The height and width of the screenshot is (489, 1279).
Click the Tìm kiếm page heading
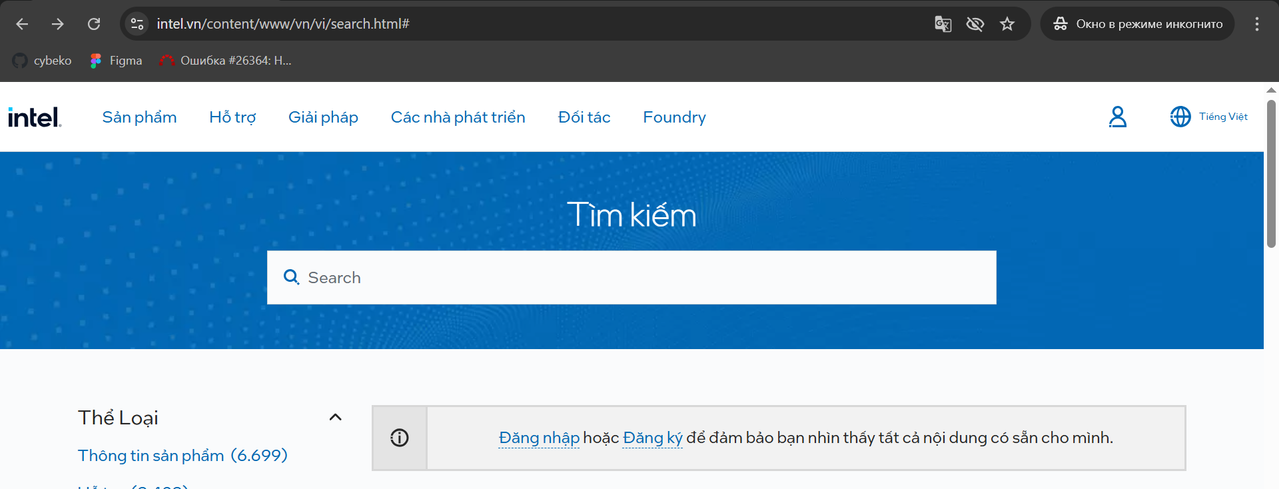point(631,215)
